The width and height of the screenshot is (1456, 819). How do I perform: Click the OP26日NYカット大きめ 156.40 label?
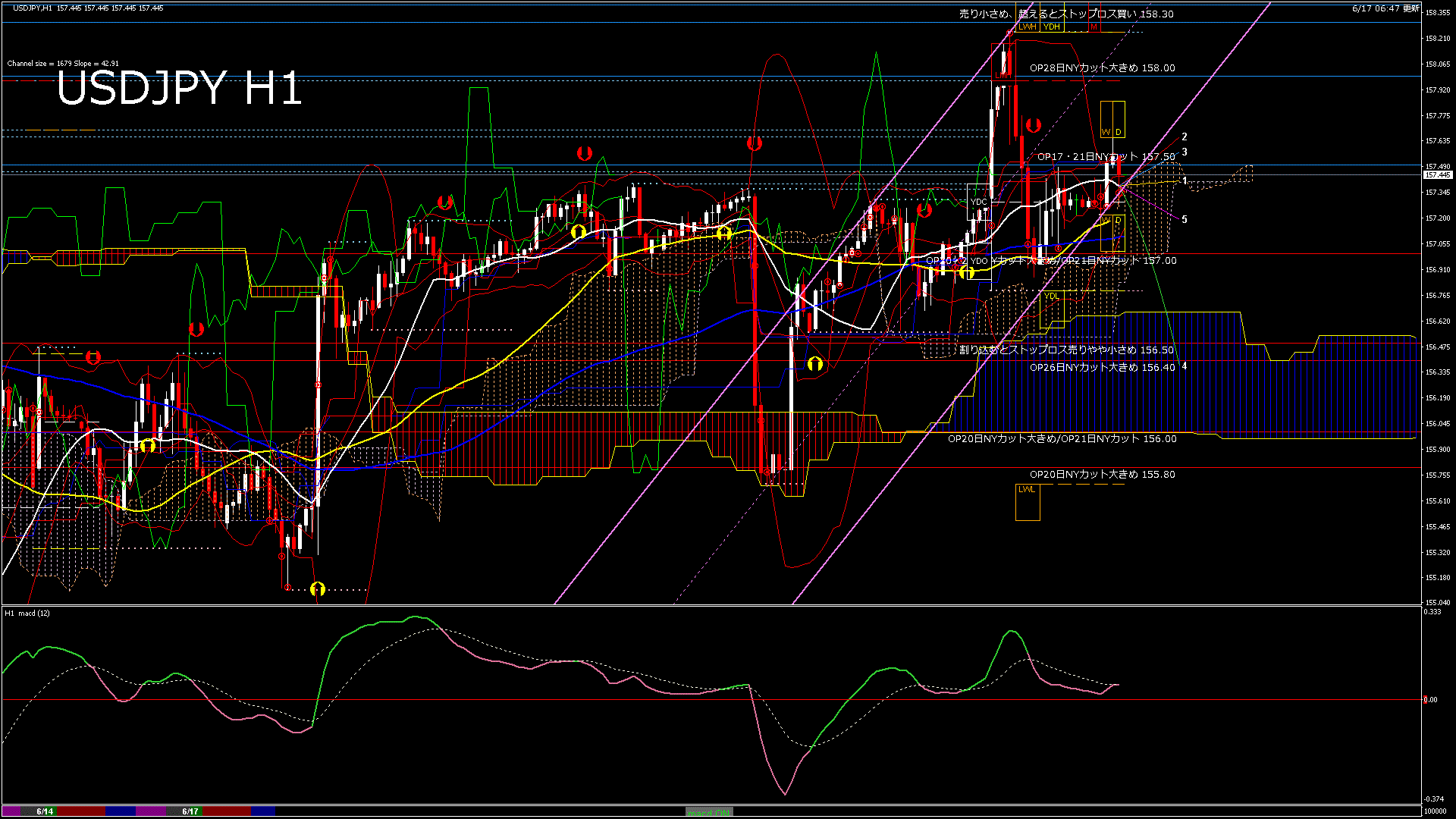1102,367
